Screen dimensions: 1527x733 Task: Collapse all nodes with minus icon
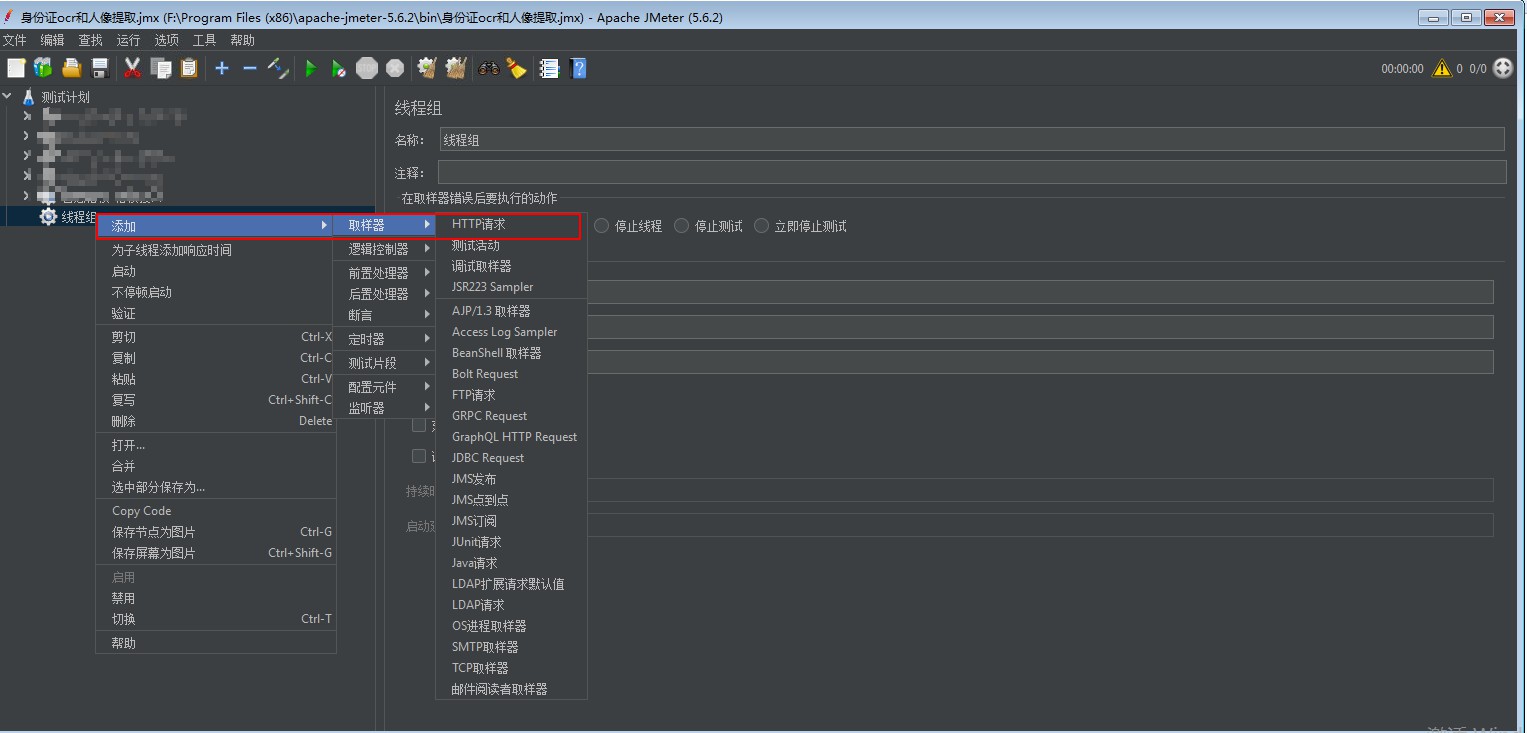250,68
